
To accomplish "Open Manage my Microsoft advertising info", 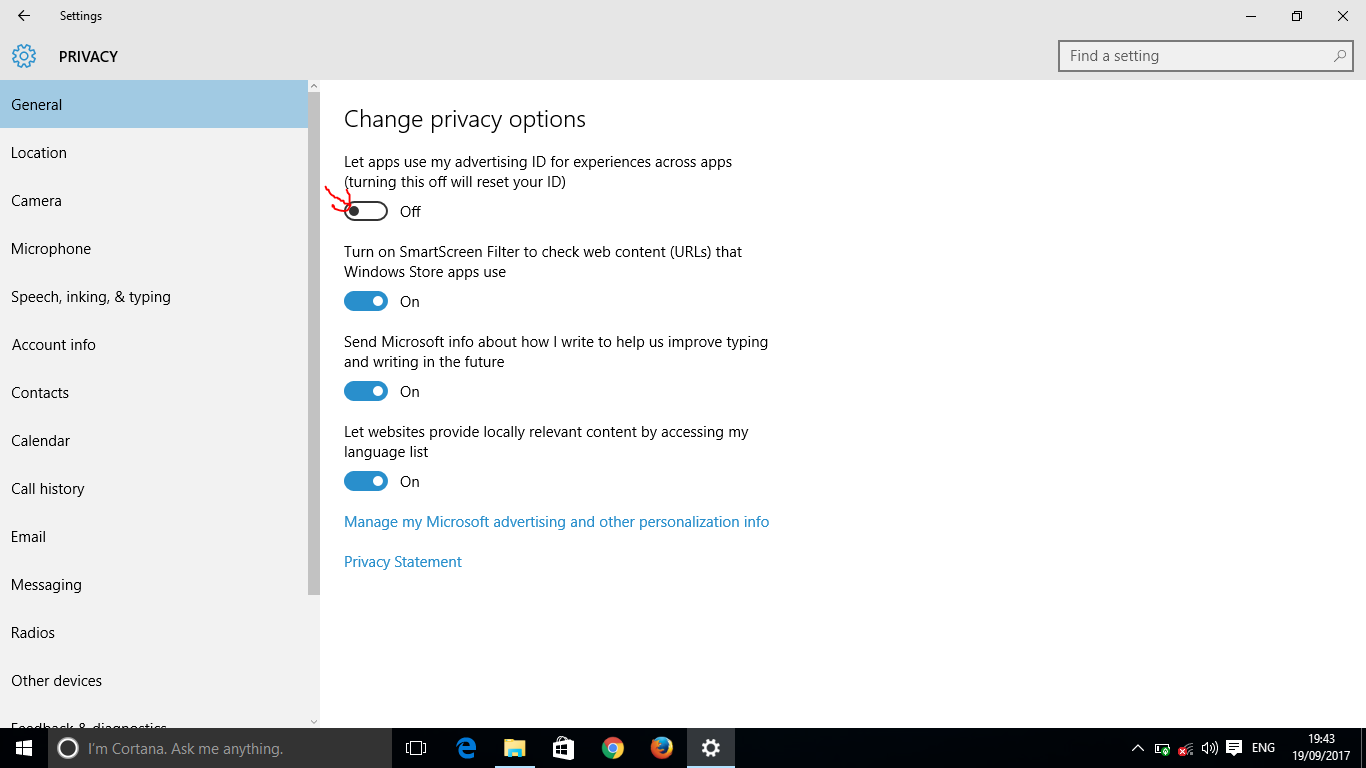I will [556, 521].
